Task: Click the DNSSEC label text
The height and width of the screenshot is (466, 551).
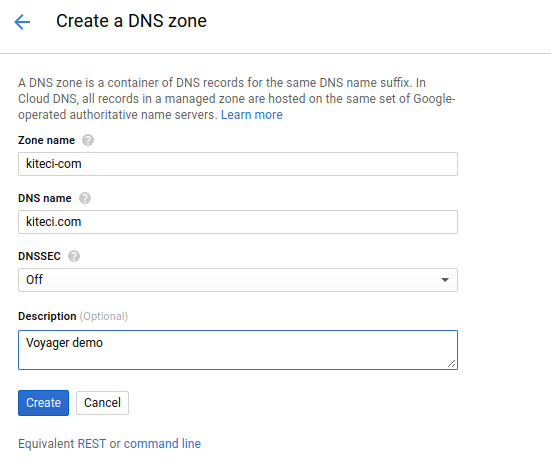Action: pyautogui.click(x=39, y=256)
